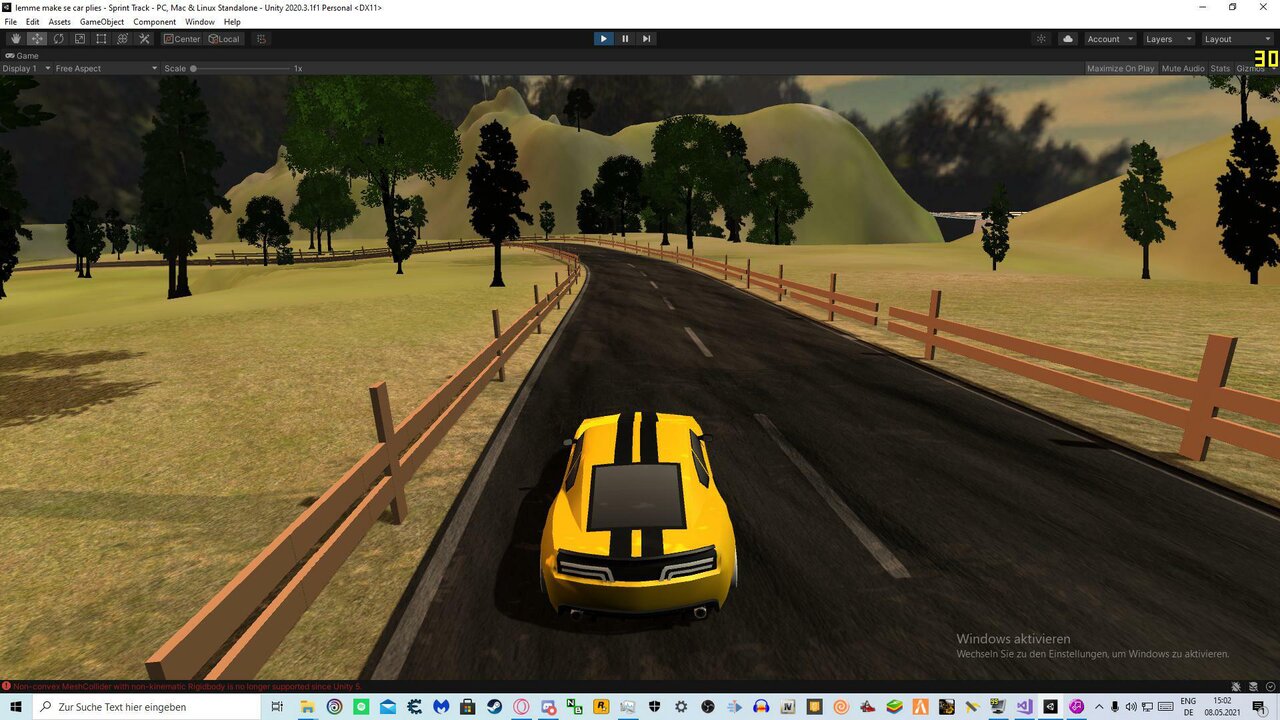Open the Account dropdown

click(x=1110, y=39)
